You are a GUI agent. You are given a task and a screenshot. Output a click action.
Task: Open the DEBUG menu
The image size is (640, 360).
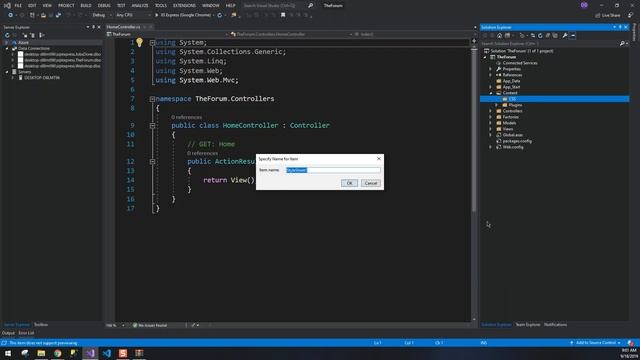pos(104,5)
